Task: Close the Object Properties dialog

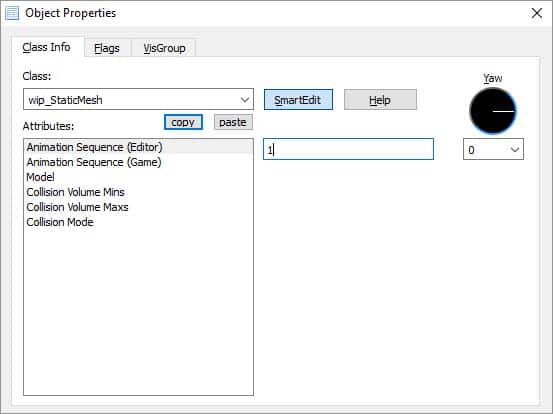Action: coord(536,13)
